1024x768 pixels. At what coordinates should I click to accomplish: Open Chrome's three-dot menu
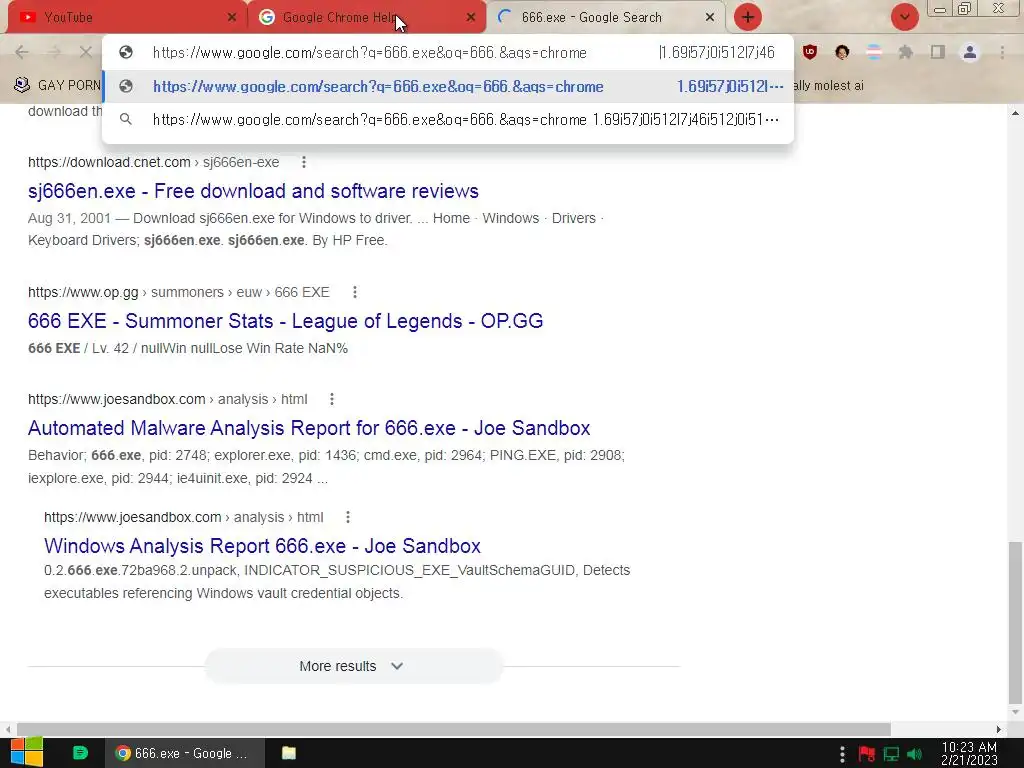pyautogui.click(x=1002, y=52)
